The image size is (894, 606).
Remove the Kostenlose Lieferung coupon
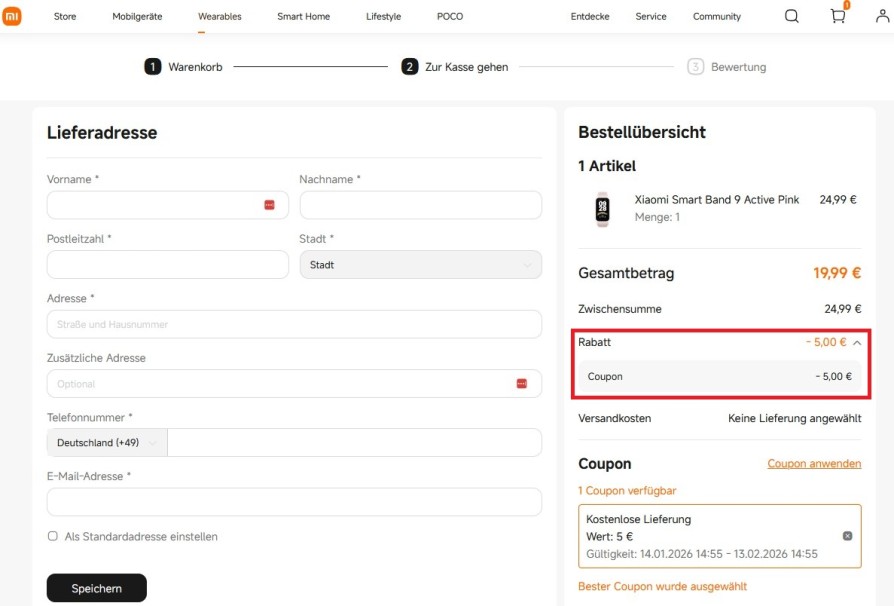click(847, 536)
